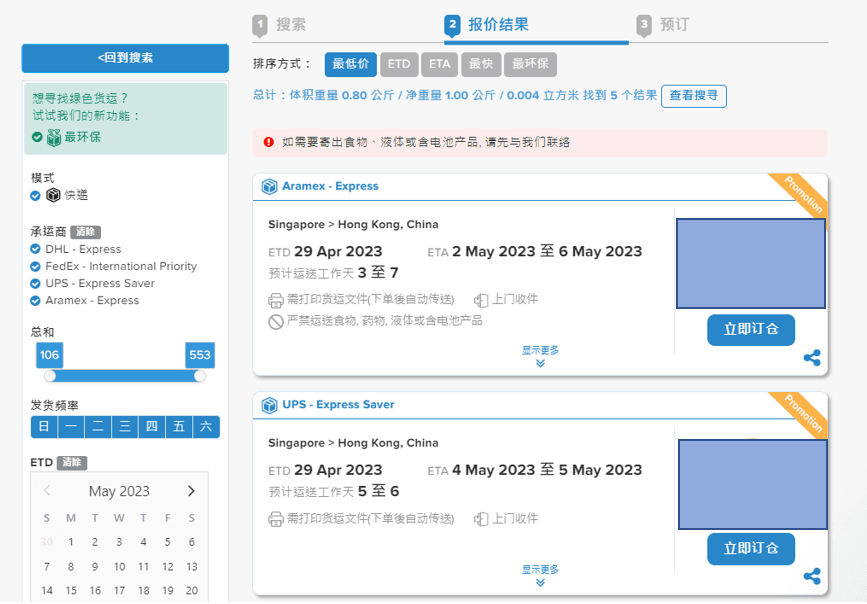Image resolution: width=867 pixels, height=604 pixels.
Task: Click the 查看搜寻 button
Action: tap(694, 96)
